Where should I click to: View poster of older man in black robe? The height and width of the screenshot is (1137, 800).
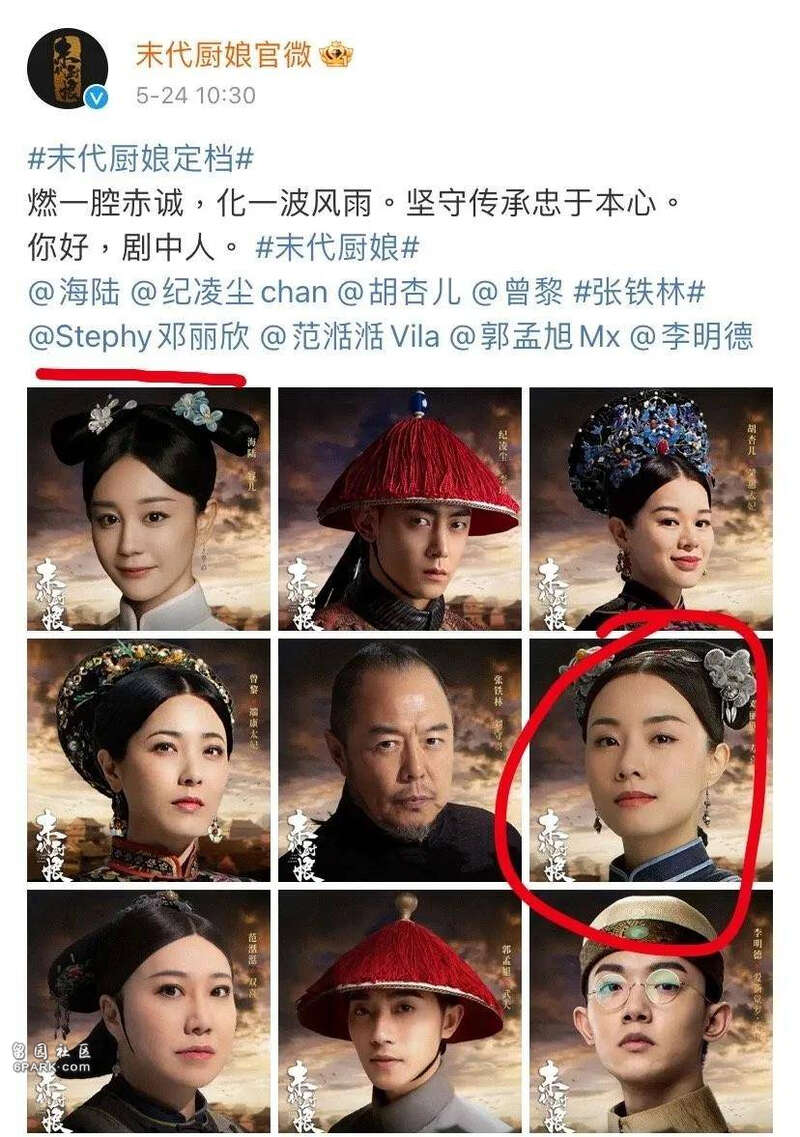click(x=400, y=760)
